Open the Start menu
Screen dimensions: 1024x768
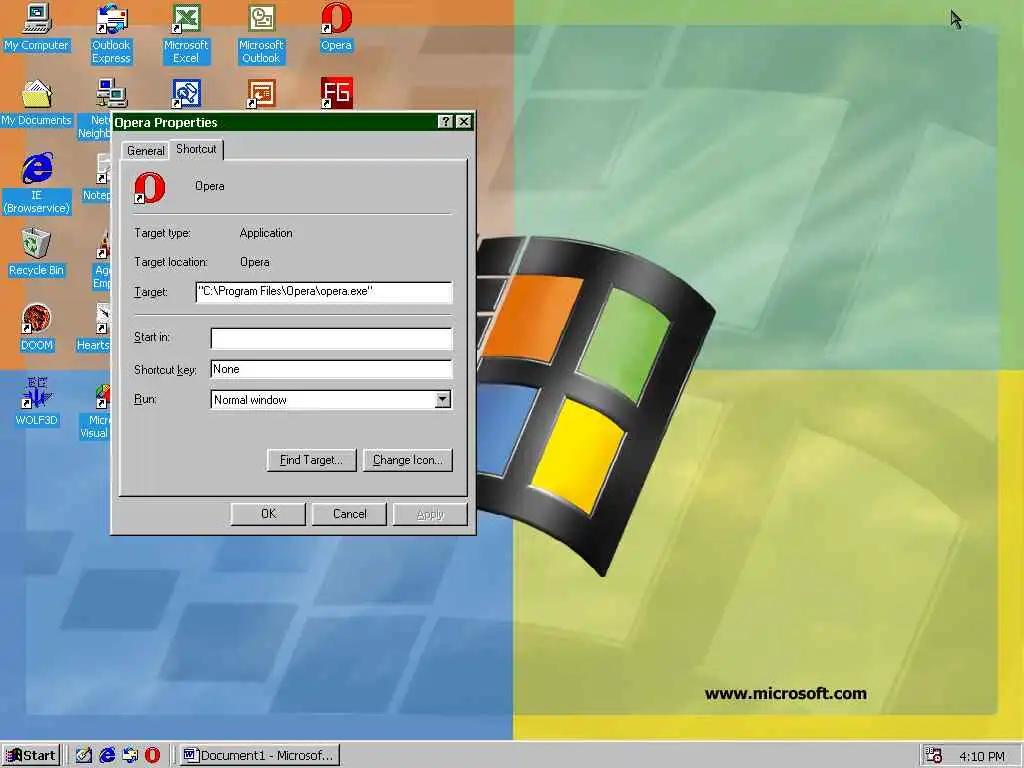pos(31,756)
